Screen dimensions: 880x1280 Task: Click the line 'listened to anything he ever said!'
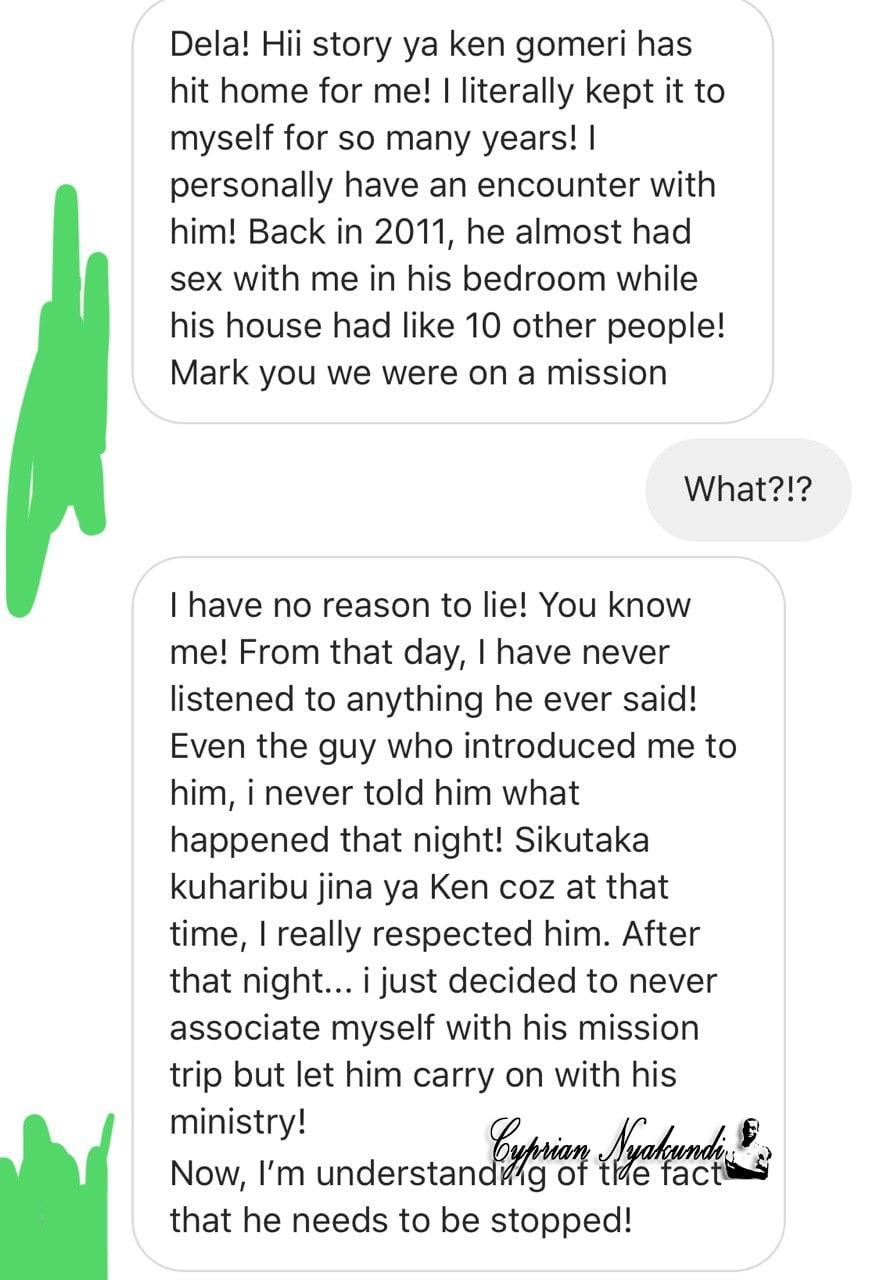pos(433,699)
